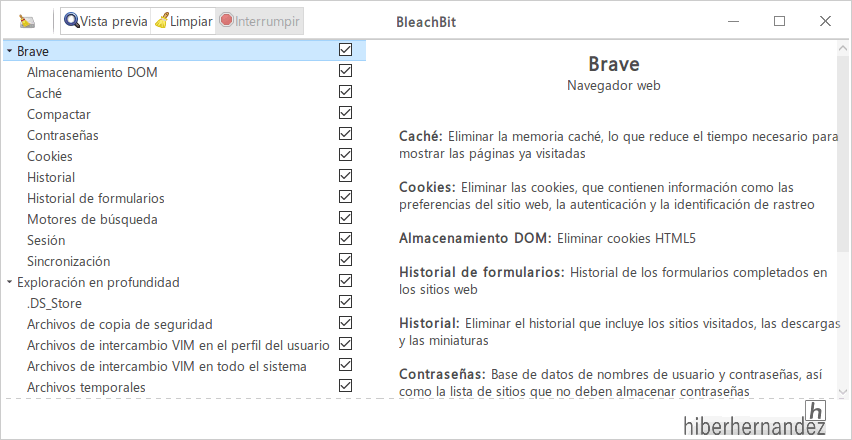852x440 pixels.
Task: Uncheck VIM en el perfil del usuario checkbox
Action: (x=345, y=344)
